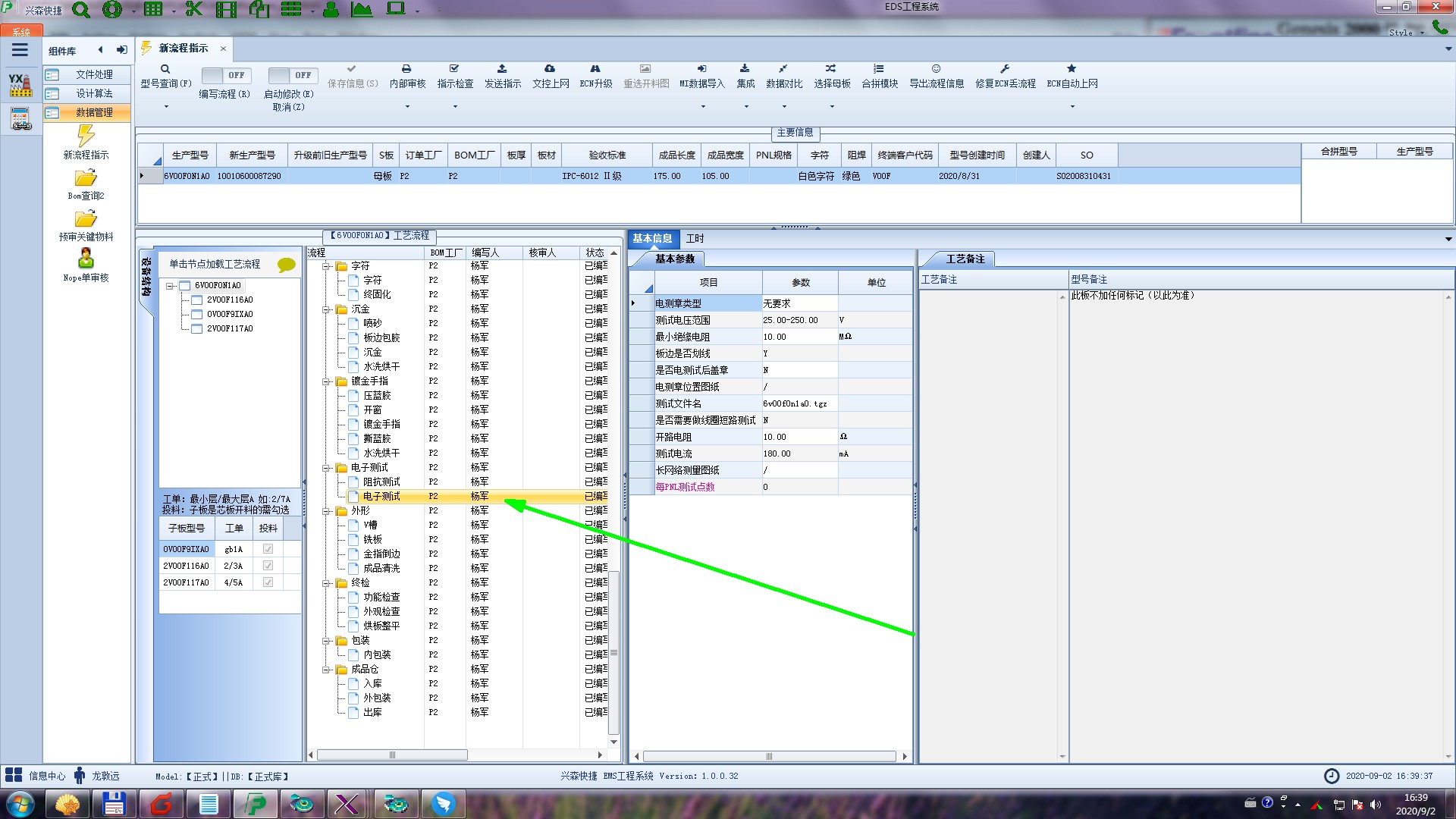Click the 内部审核 printer icon
Viewport: 1456px width, 819px height.
tap(406, 69)
